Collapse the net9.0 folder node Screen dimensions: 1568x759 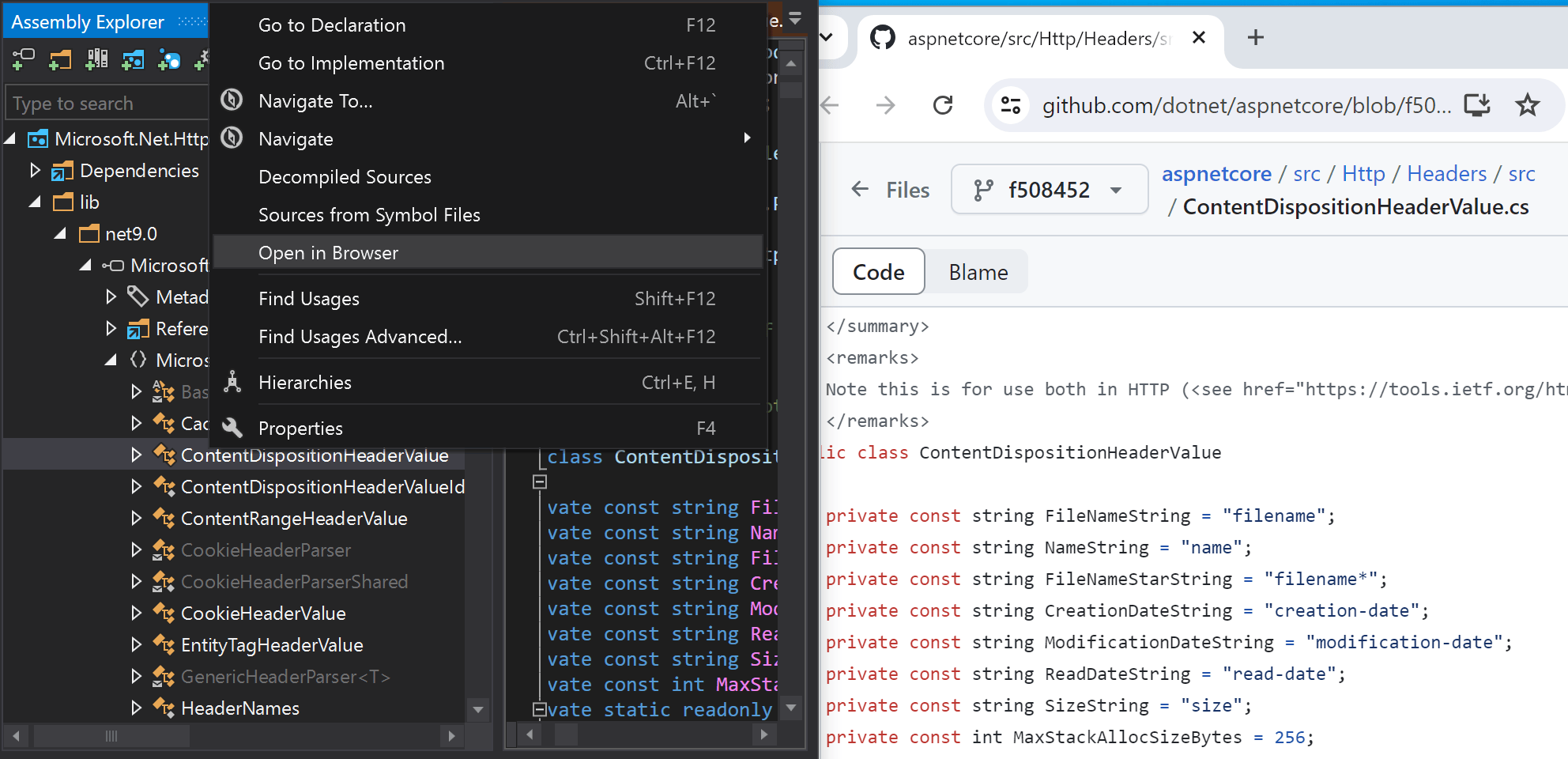pos(60,234)
